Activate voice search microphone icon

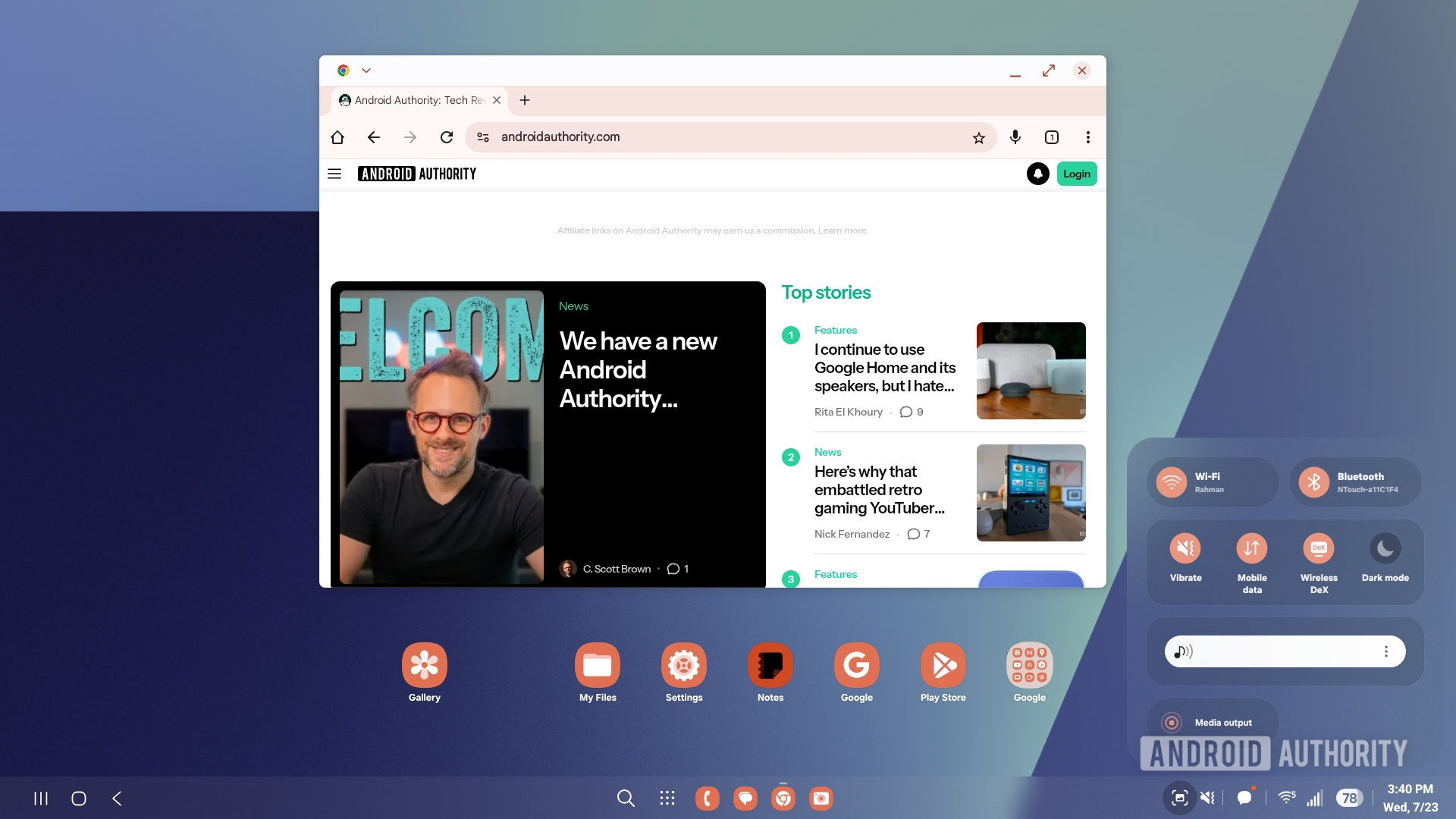[x=1015, y=136]
